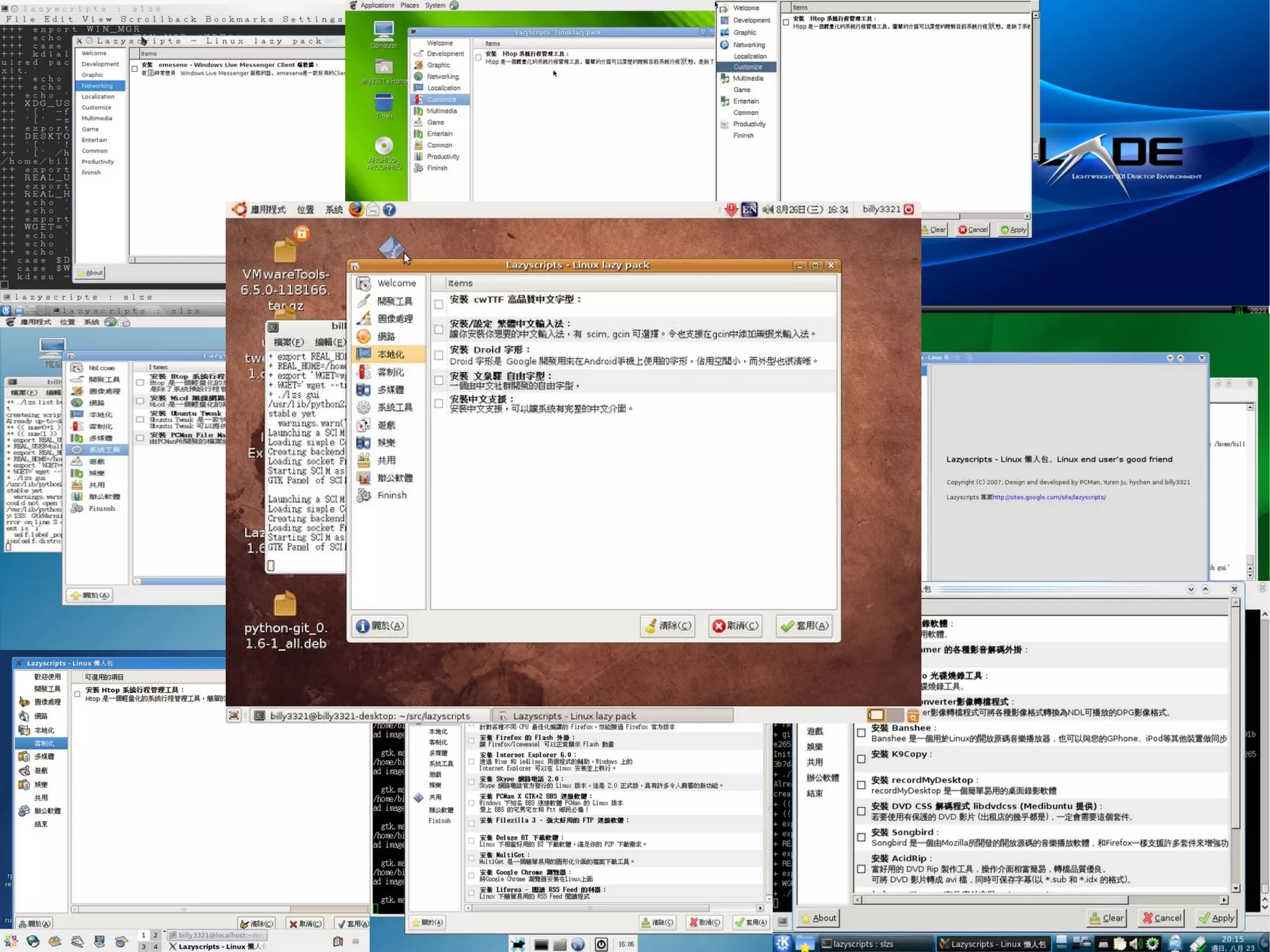Image resolution: width=1270 pixels, height=952 pixels.
Task: Open the 應用程式 menu in Ubuntu top panel
Action: tap(268, 210)
